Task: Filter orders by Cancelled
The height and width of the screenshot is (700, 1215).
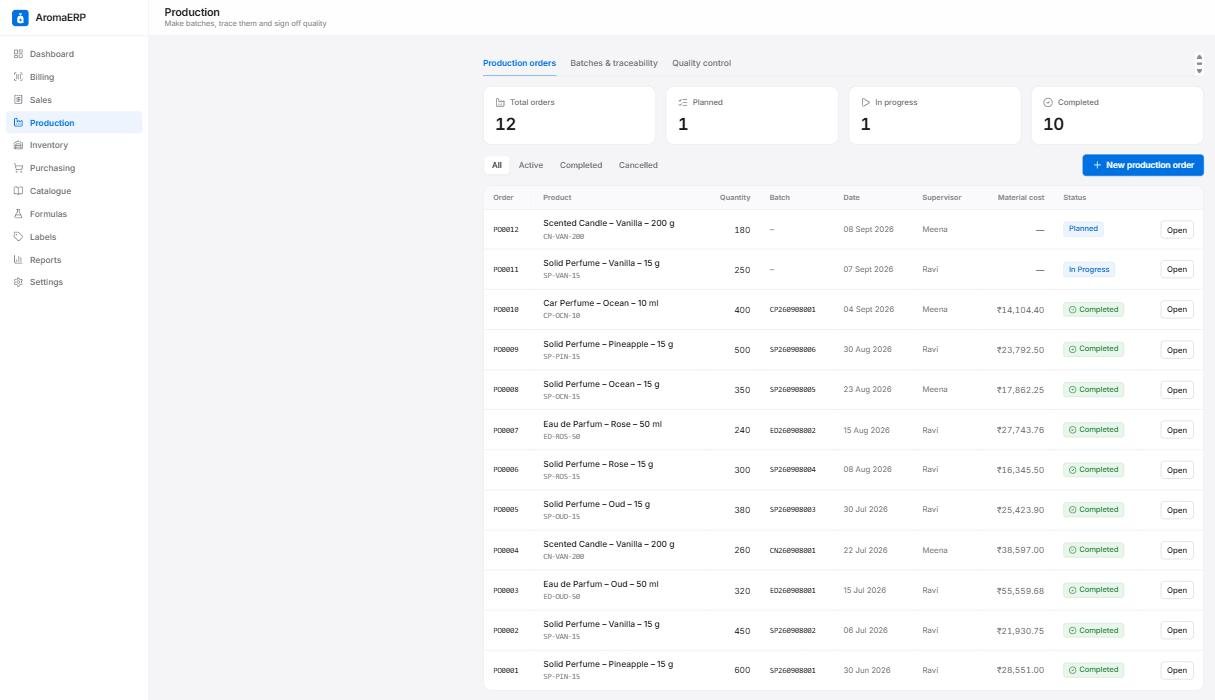Action: (638, 165)
